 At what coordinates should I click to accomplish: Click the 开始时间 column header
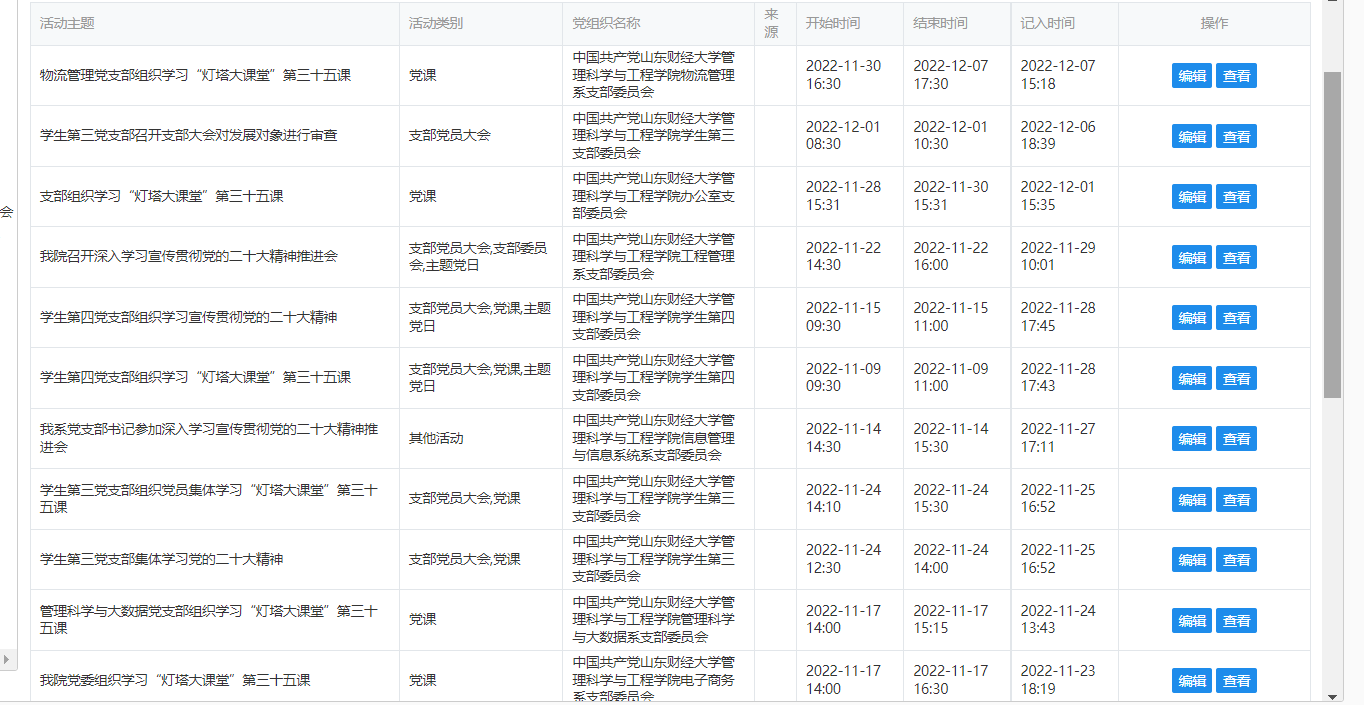(x=832, y=23)
